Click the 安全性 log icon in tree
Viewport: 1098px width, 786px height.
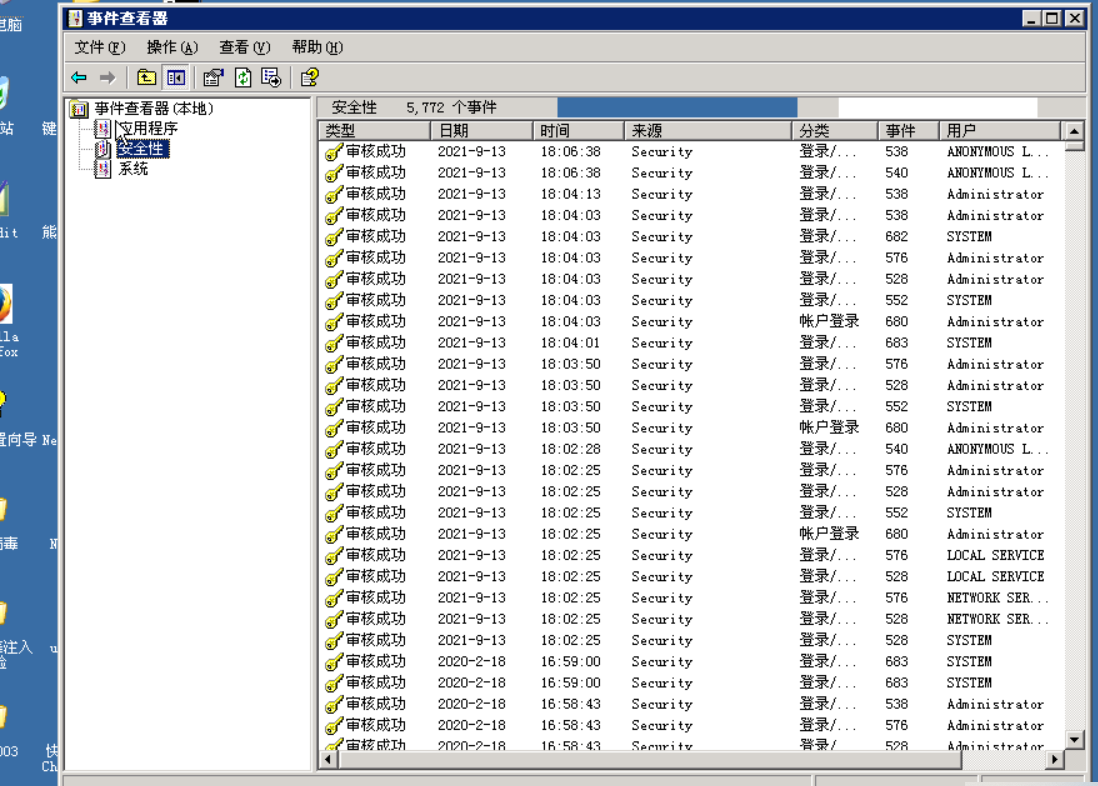tap(103, 149)
